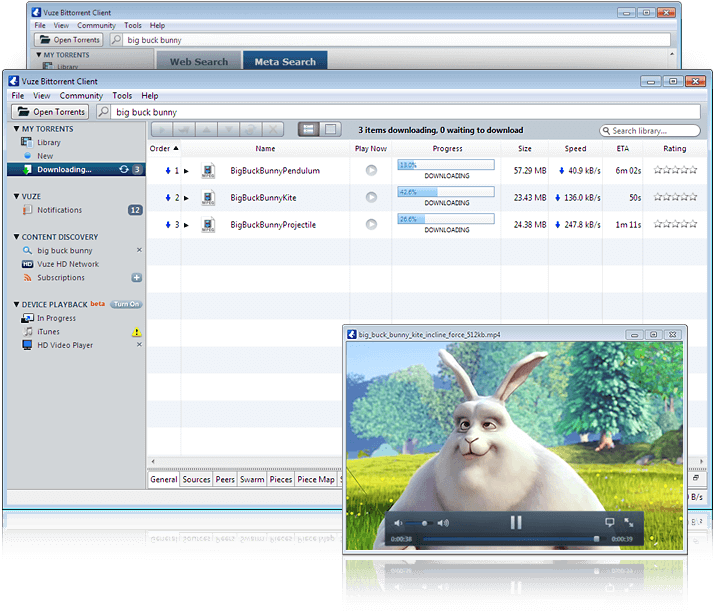713x611 pixels.
Task: Collapse the CONTENT DISCOVERY section
Action: click(16, 237)
